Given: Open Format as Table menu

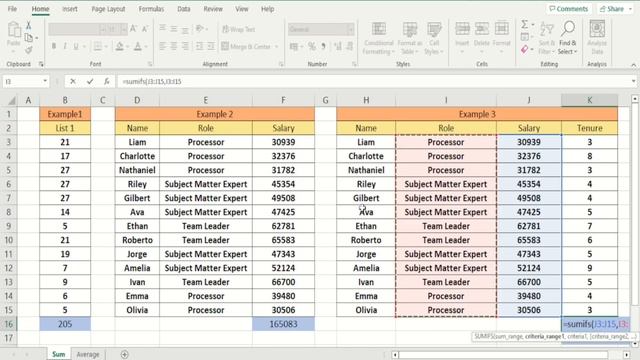Looking at the screenshot, I should [409, 38].
